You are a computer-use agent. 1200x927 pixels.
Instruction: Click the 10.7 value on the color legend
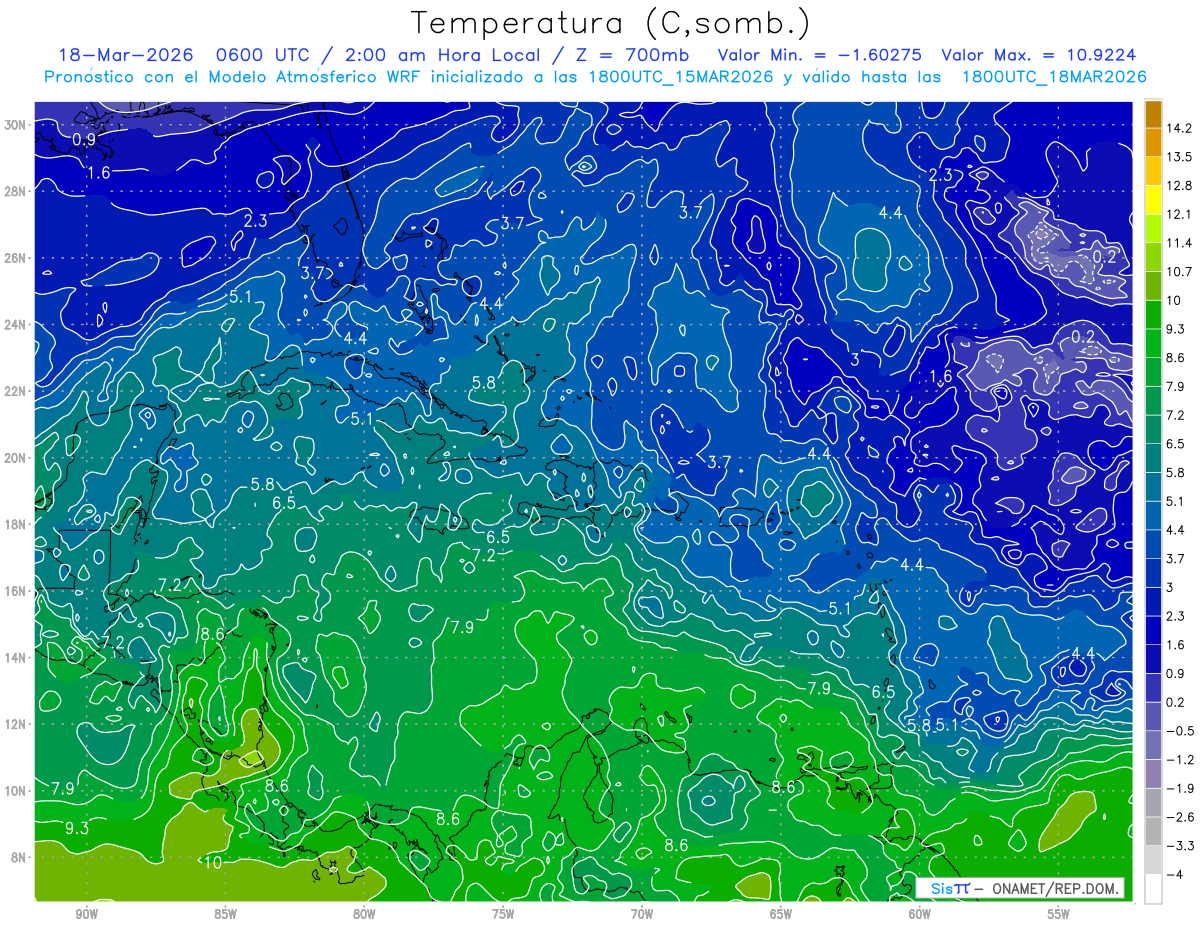1178,271
